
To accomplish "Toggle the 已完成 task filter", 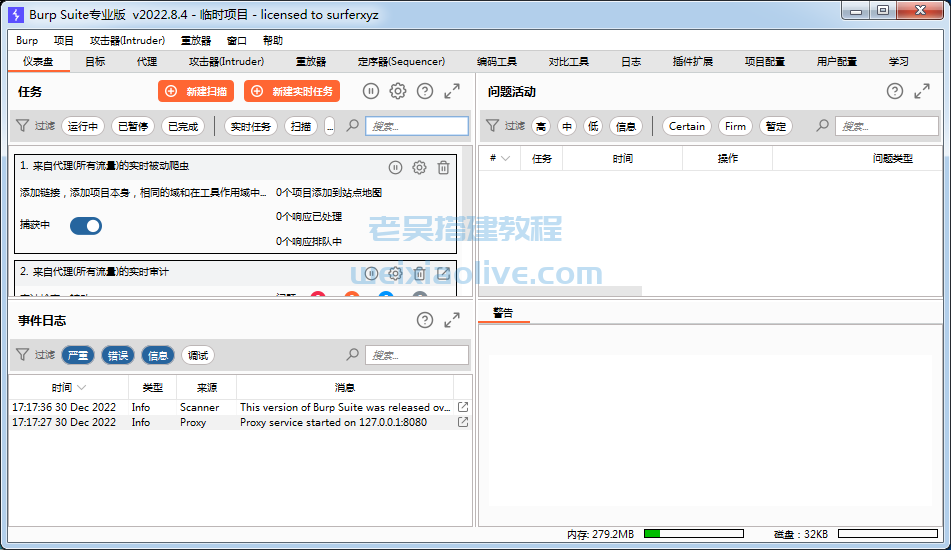I will [183, 126].
